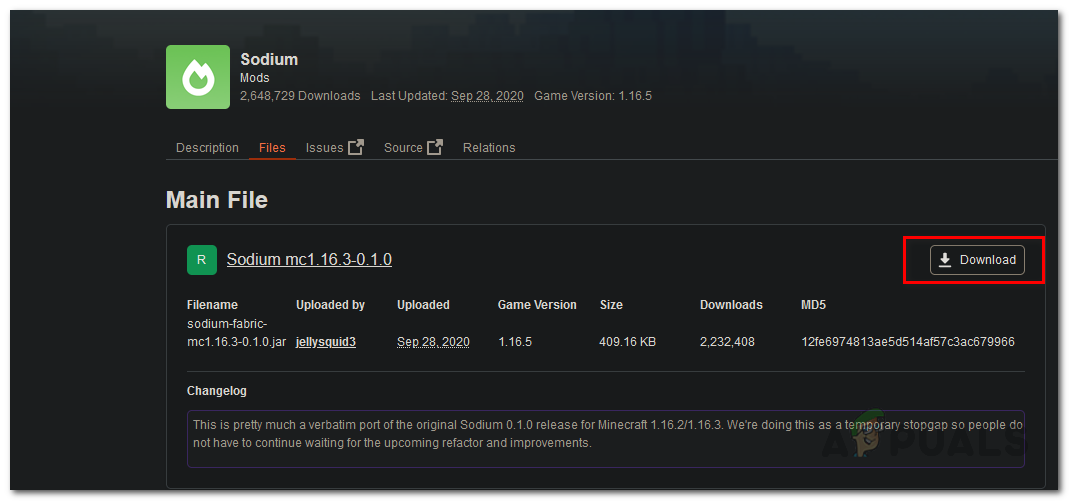This screenshot has height=501, width=1069.
Task: Click the green Sodium mod logo
Action: [x=198, y=77]
